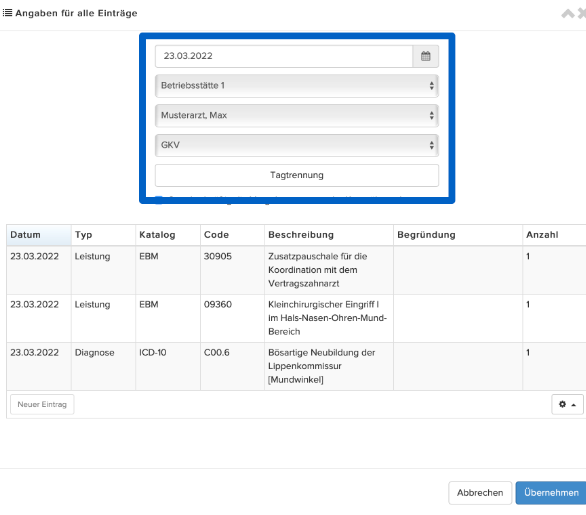
Task: Click the Typ column header
Action: point(104,235)
